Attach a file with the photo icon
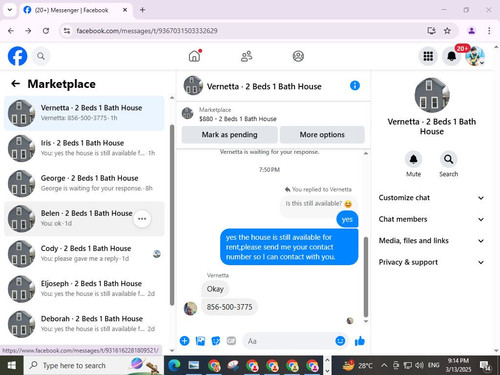This screenshot has width=500, height=375. [x=200, y=341]
